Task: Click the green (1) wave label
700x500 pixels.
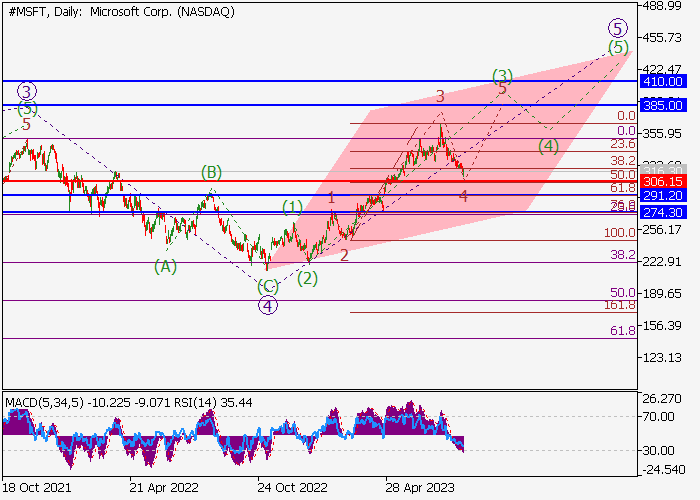Action: pyautogui.click(x=292, y=207)
